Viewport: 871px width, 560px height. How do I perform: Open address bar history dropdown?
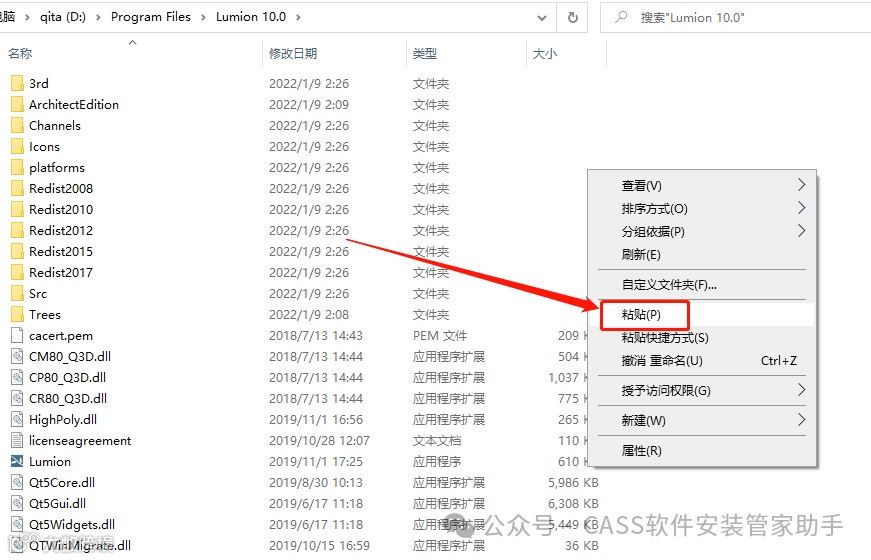point(542,18)
